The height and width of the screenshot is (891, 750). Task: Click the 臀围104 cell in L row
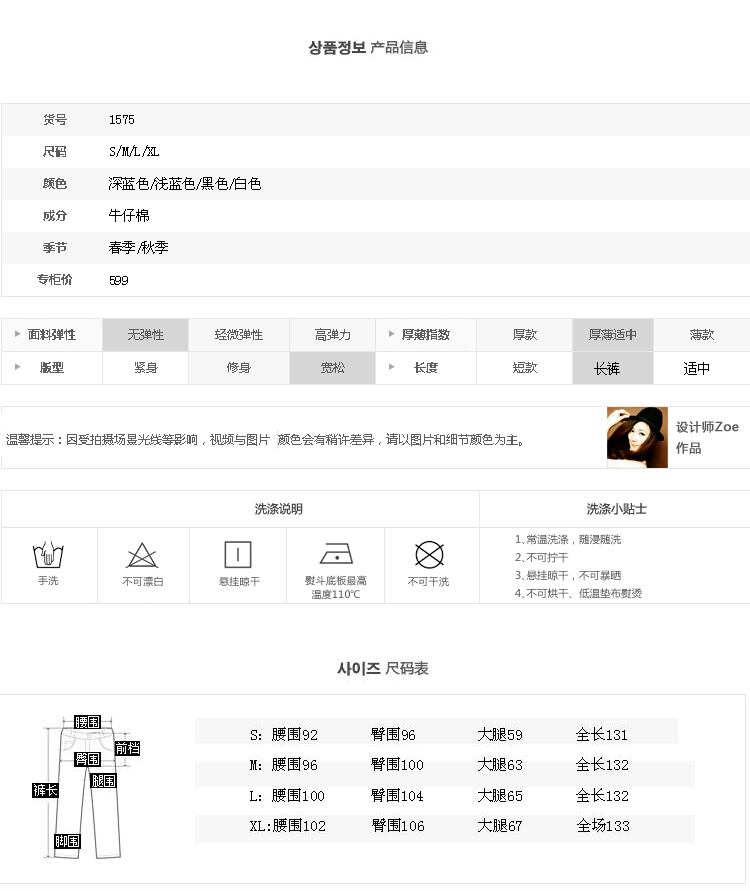tap(397, 796)
